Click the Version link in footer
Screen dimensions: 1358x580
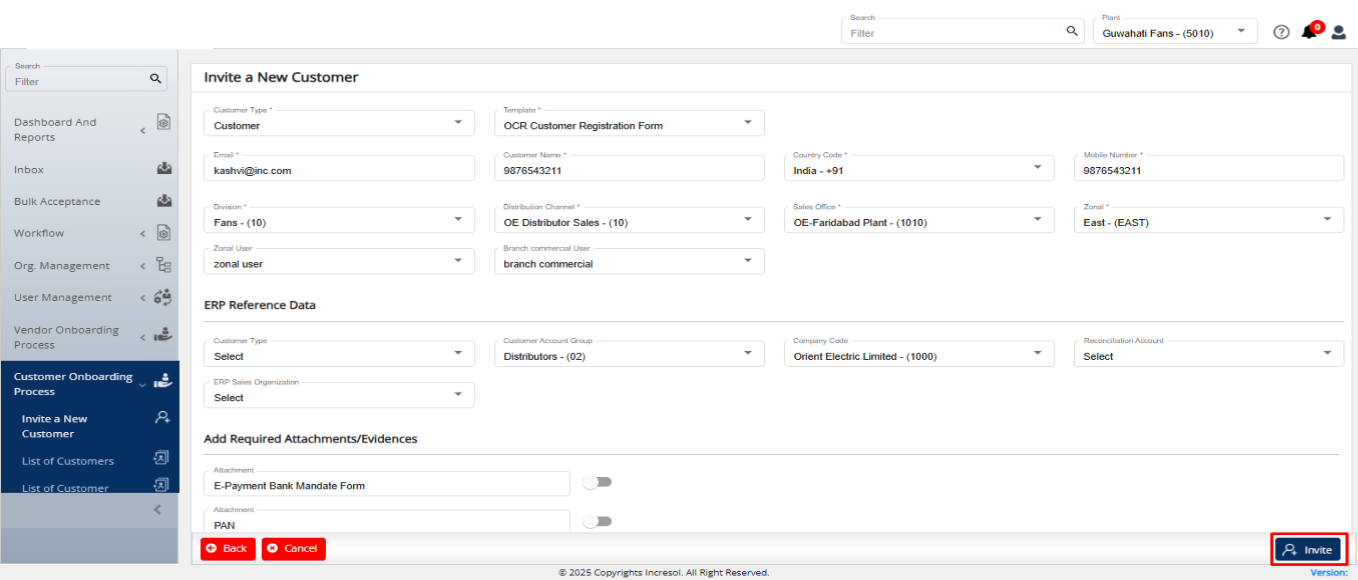tap(1329, 573)
